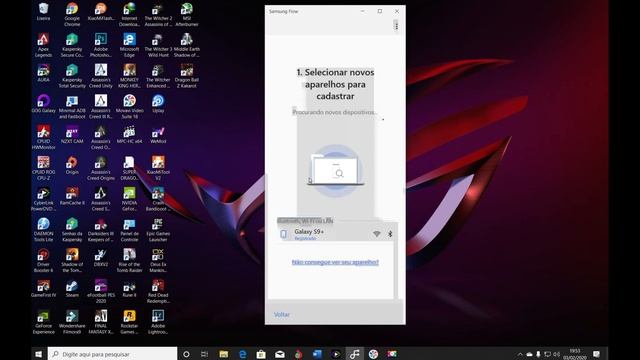640x360 pixels.
Task: Open the Rockstar Games Launcher shortcut
Action: tap(129, 322)
